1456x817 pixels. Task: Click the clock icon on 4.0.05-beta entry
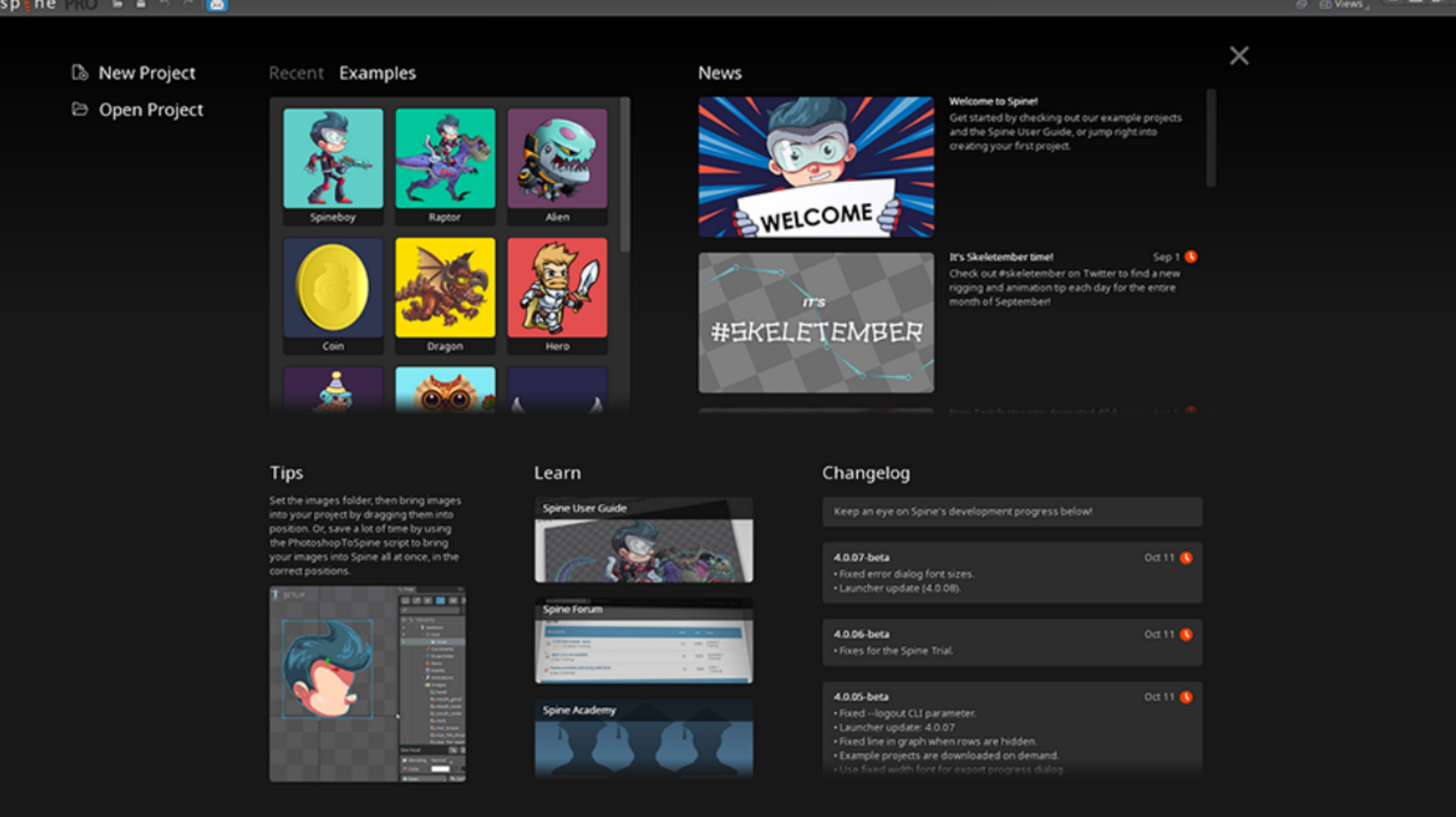[1186, 697]
